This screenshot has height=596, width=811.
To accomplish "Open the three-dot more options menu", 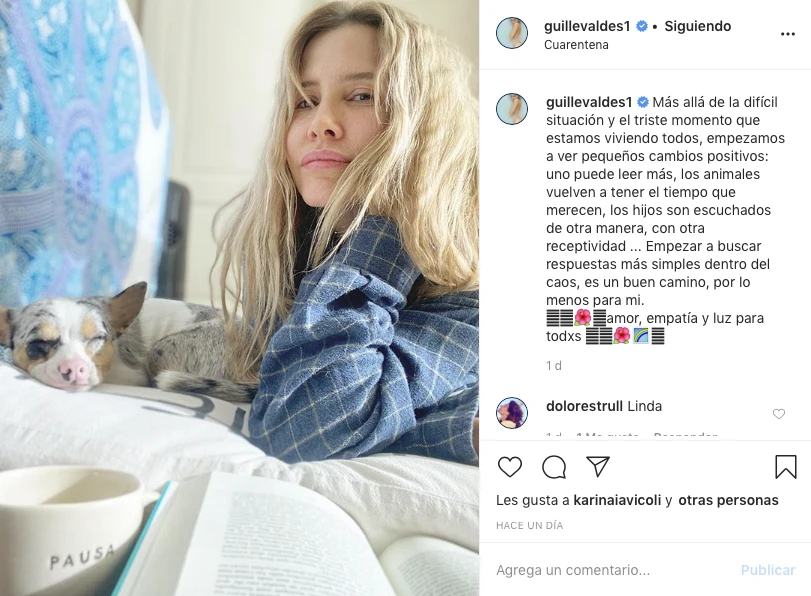I will pyautogui.click(x=787, y=34).
